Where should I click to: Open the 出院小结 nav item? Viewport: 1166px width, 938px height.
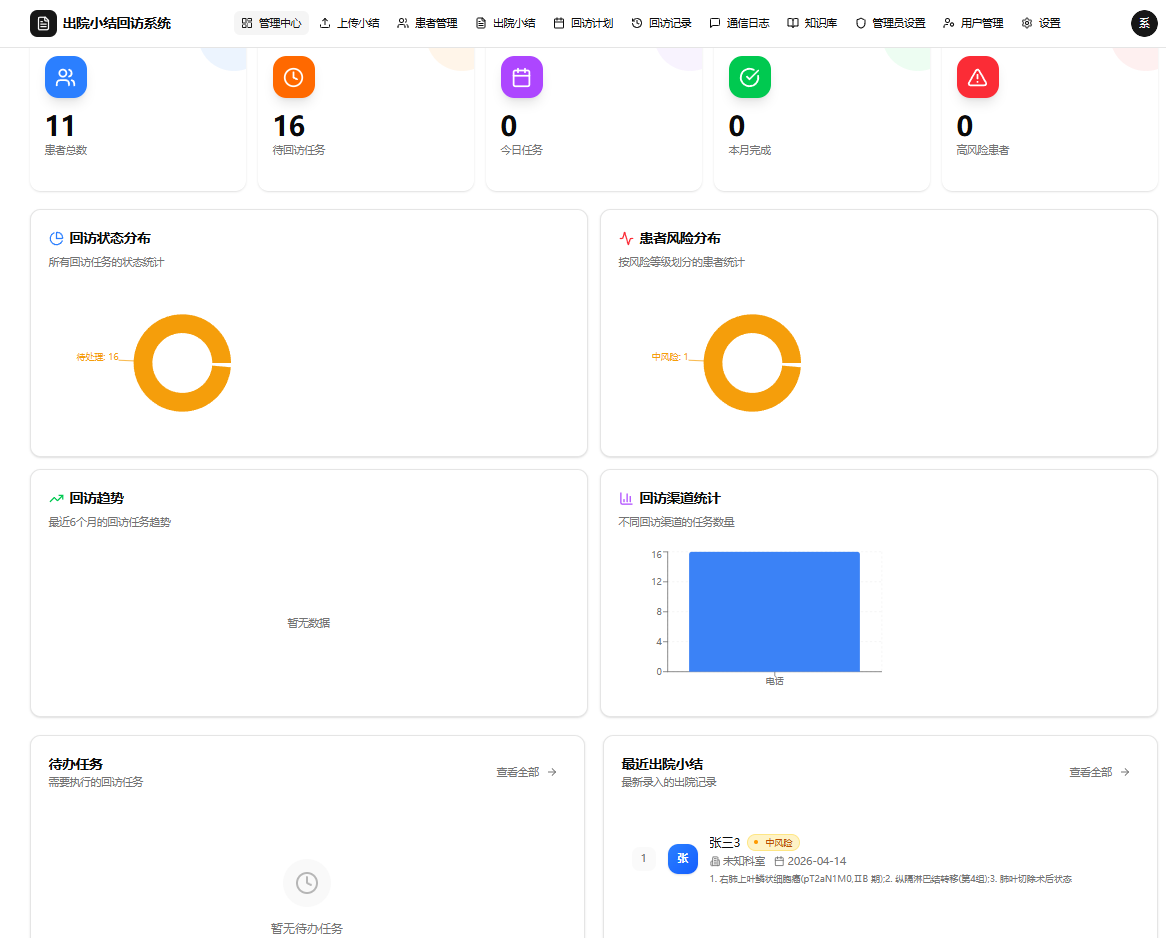(x=505, y=23)
